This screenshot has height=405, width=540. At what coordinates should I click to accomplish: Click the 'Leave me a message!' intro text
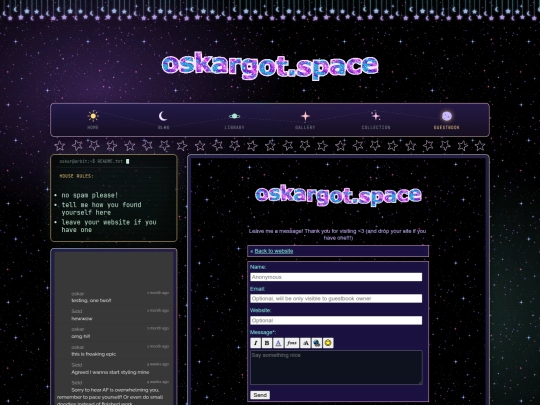pyautogui.click(x=338, y=234)
